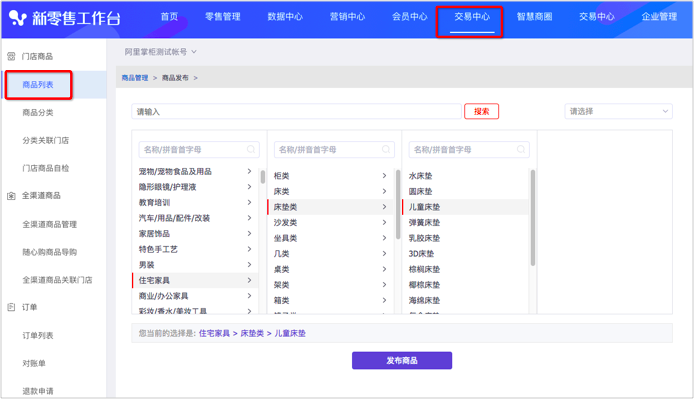Click the 订单 sidebar icon

[x=12, y=307]
